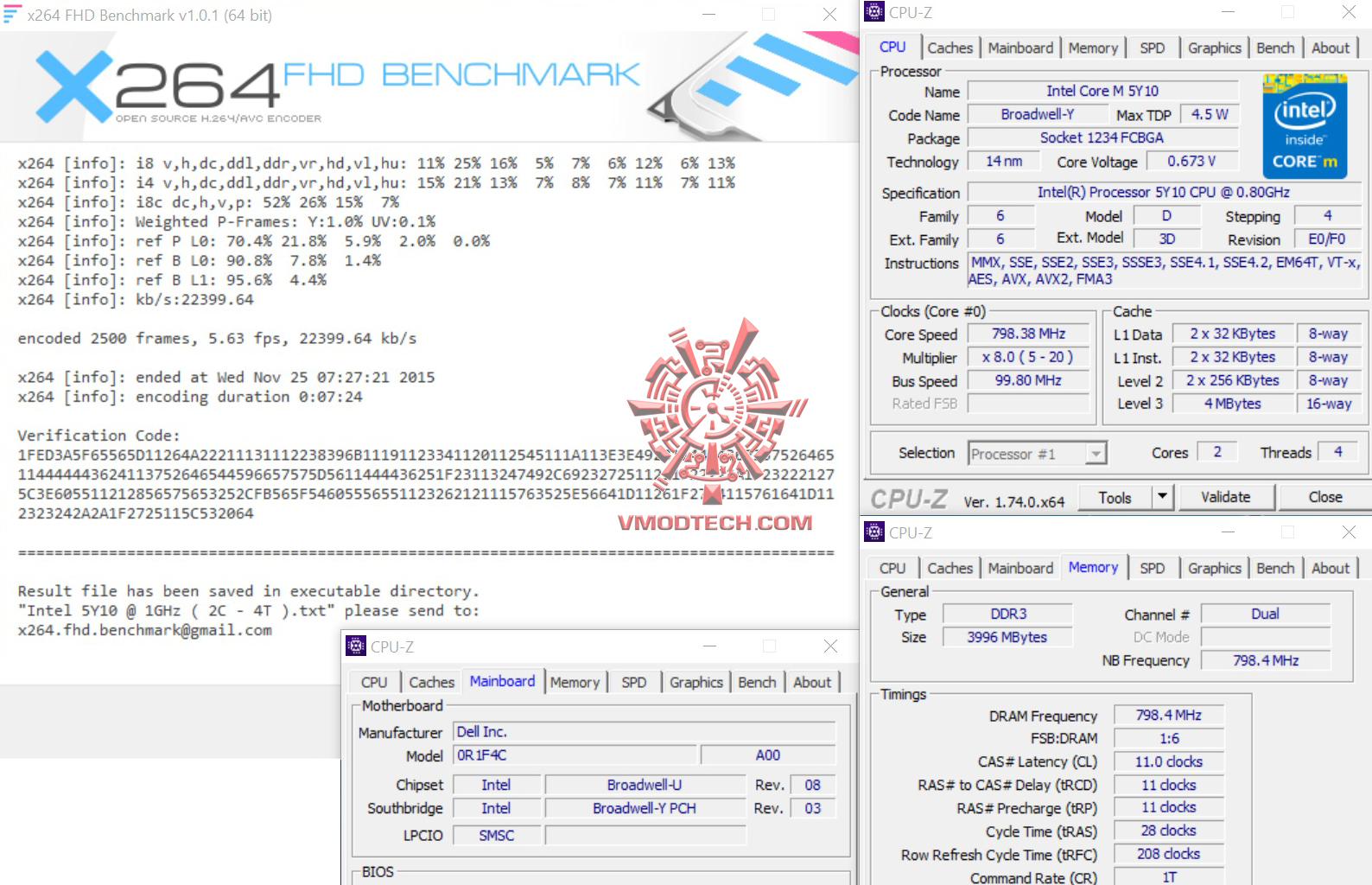The image size is (1372, 885).
Task: Click the memory Type value "DDR3"
Action: point(1008,614)
